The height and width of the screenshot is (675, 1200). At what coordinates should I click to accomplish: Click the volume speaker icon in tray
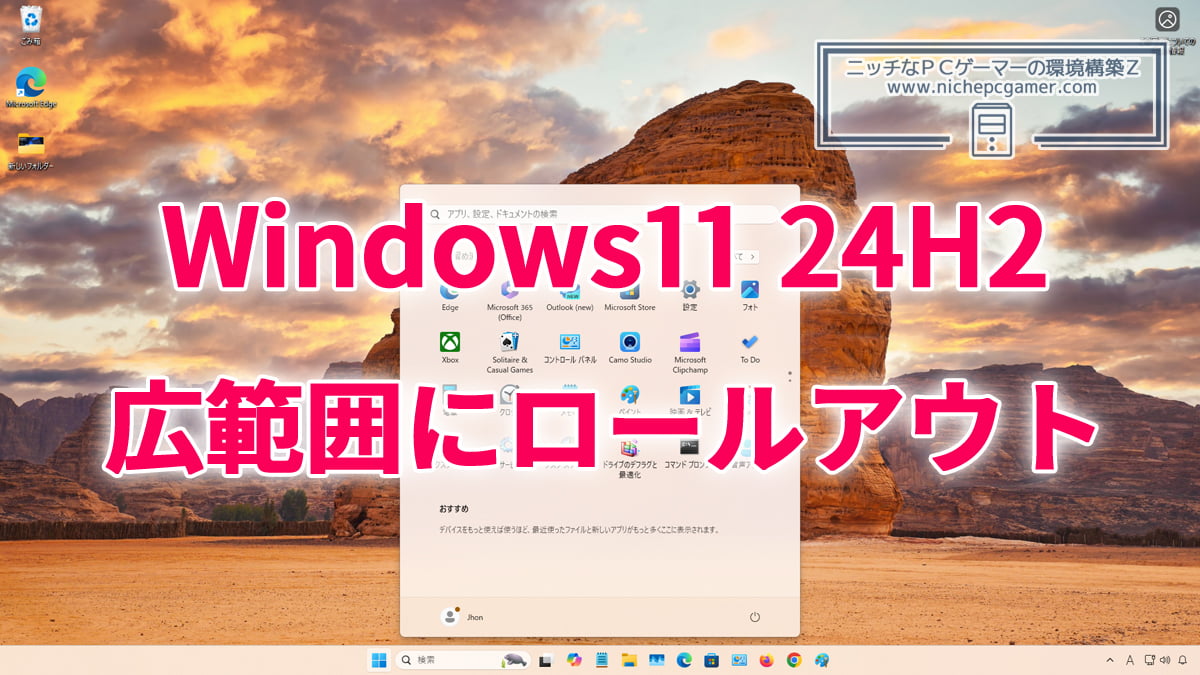tap(1163, 660)
